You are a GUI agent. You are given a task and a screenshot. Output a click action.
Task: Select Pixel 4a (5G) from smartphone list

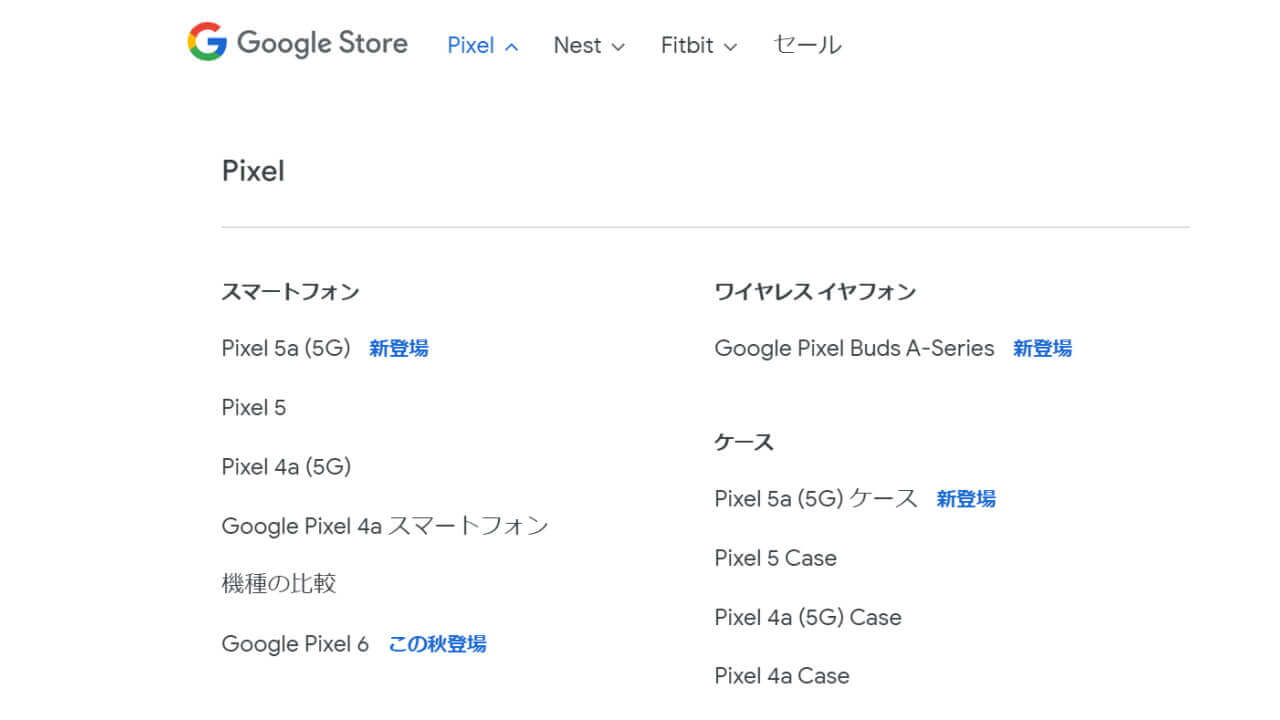286,466
